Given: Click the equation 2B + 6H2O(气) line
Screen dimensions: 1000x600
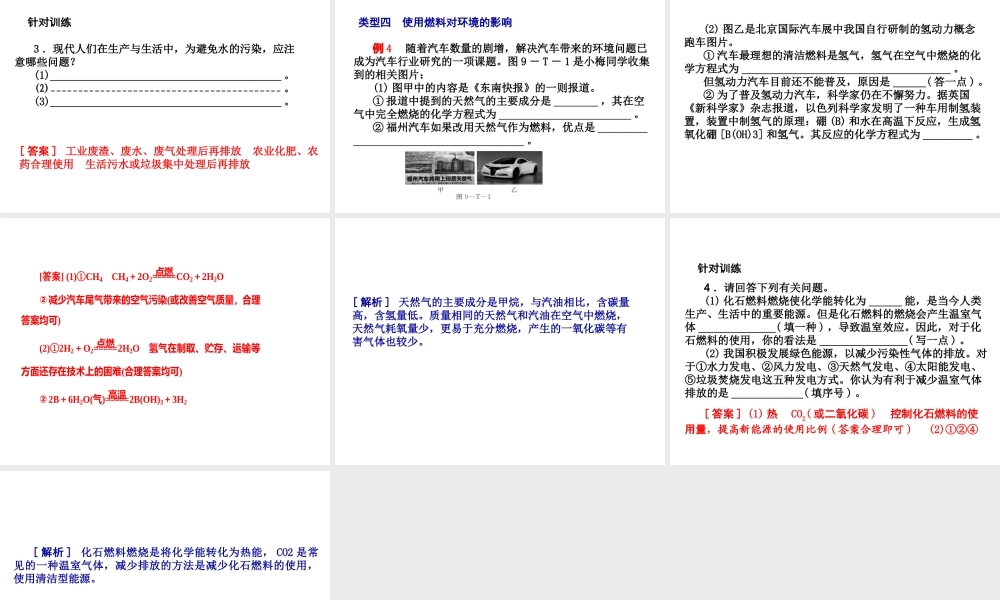Looking at the screenshot, I should tap(114, 398).
